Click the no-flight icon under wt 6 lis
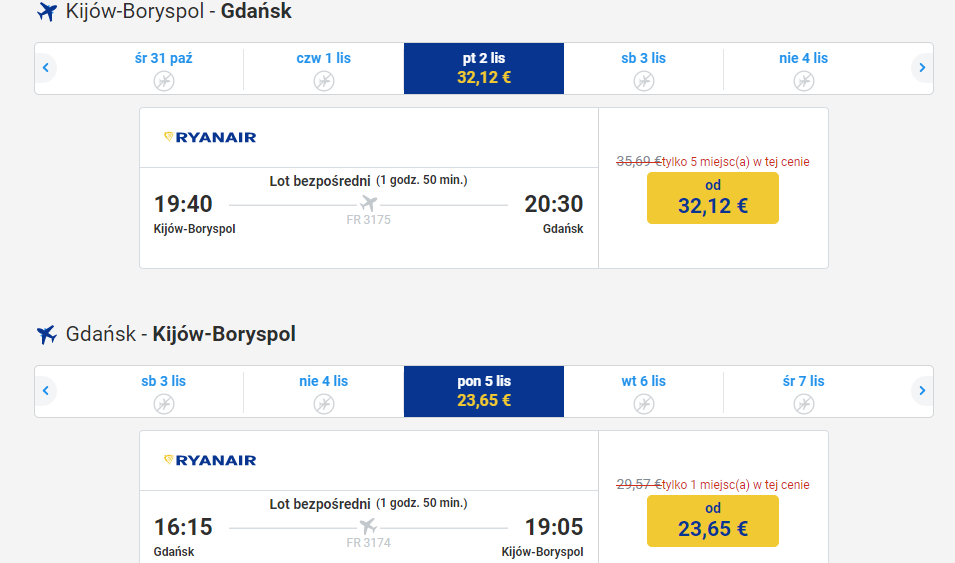955x563 pixels. pyautogui.click(x=644, y=403)
